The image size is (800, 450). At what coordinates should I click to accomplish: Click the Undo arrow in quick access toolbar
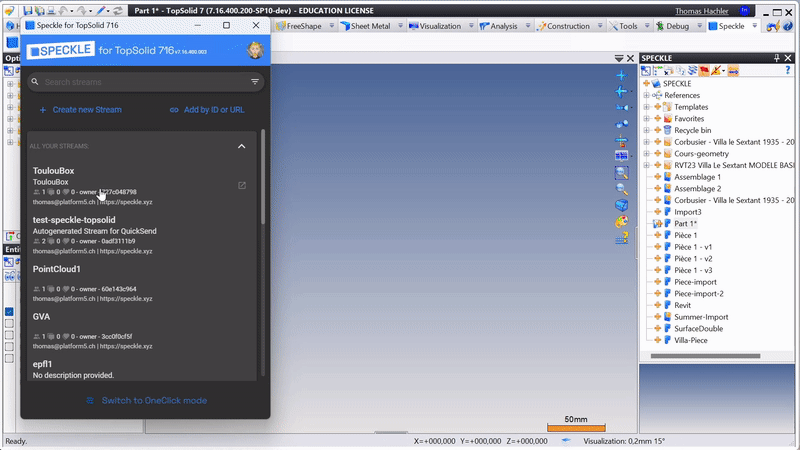click(63, 10)
